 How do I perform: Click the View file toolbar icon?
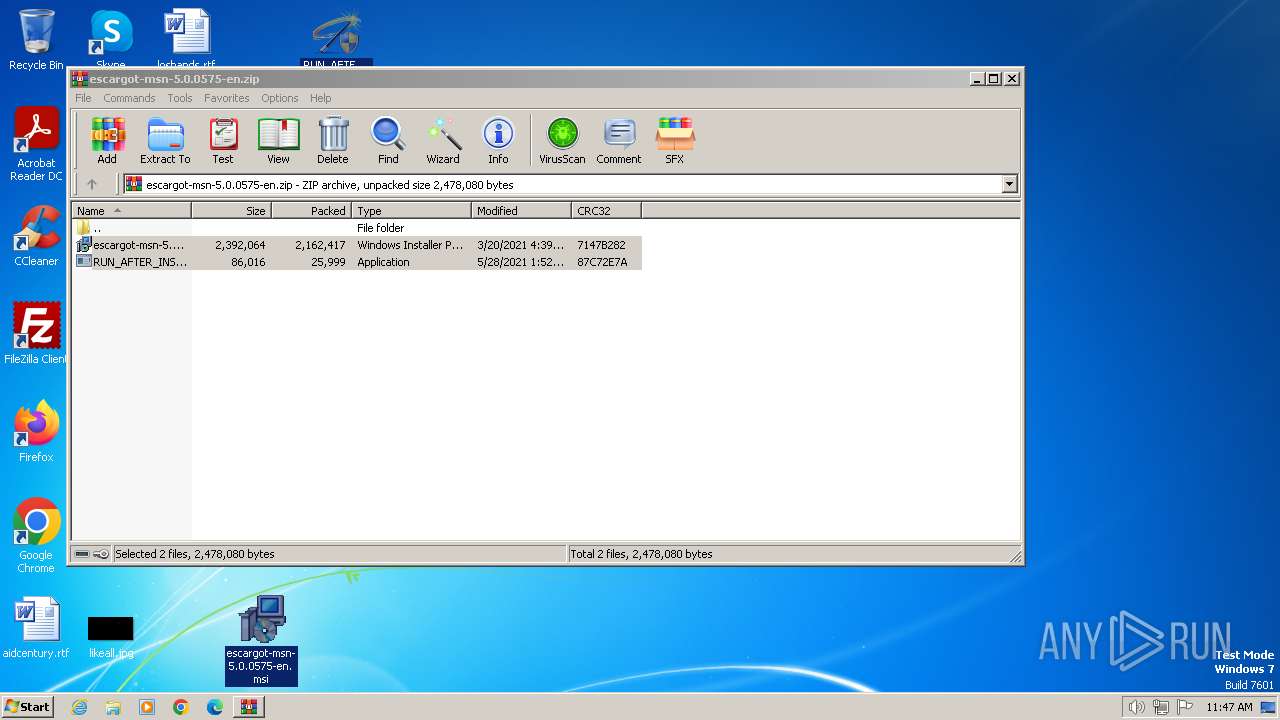pyautogui.click(x=278, y=140)
